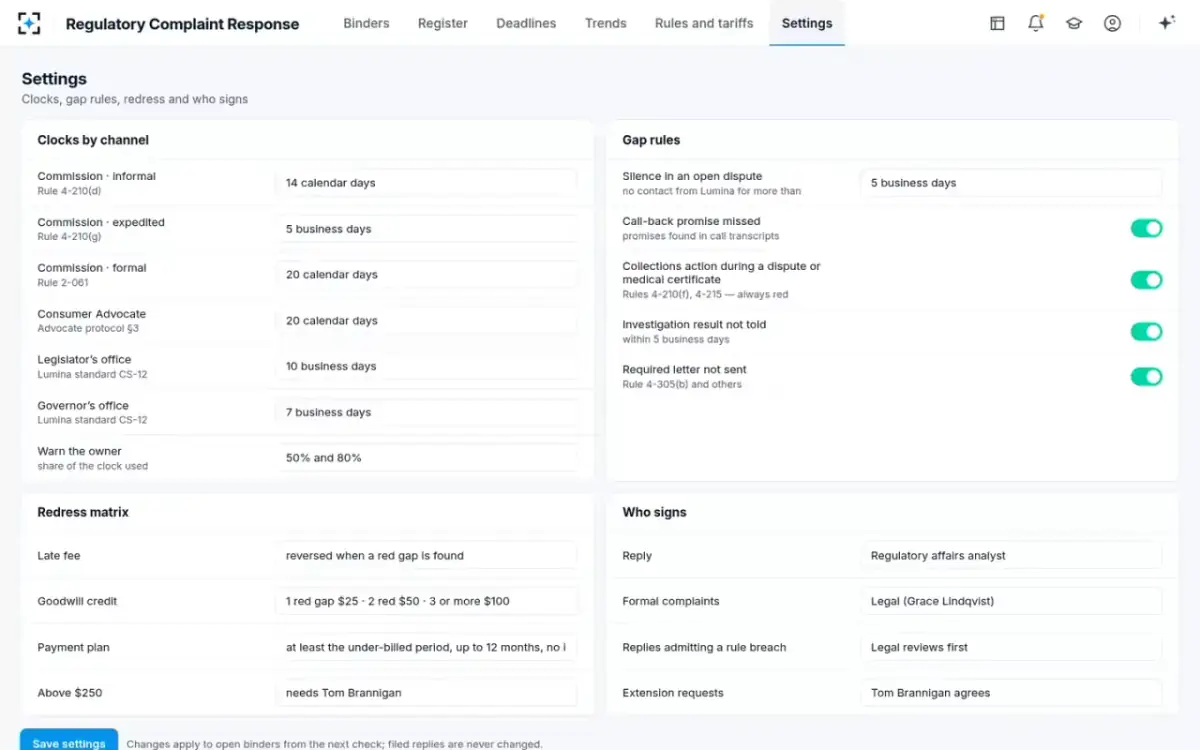Image resolution: width=1200 pixels, height=750 pixels.
Task: Edit the Payment plan field
Action: click(426, 647)
